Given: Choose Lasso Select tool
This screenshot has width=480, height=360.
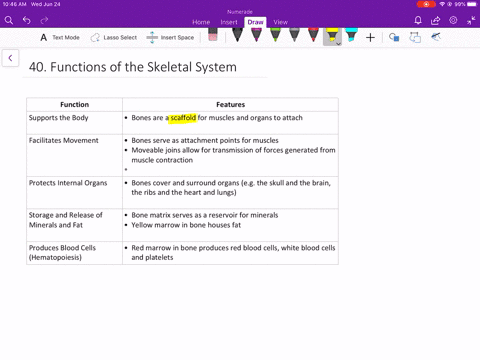Looking at the screenshot, I should pyautogui.click(x=113, y=37).
